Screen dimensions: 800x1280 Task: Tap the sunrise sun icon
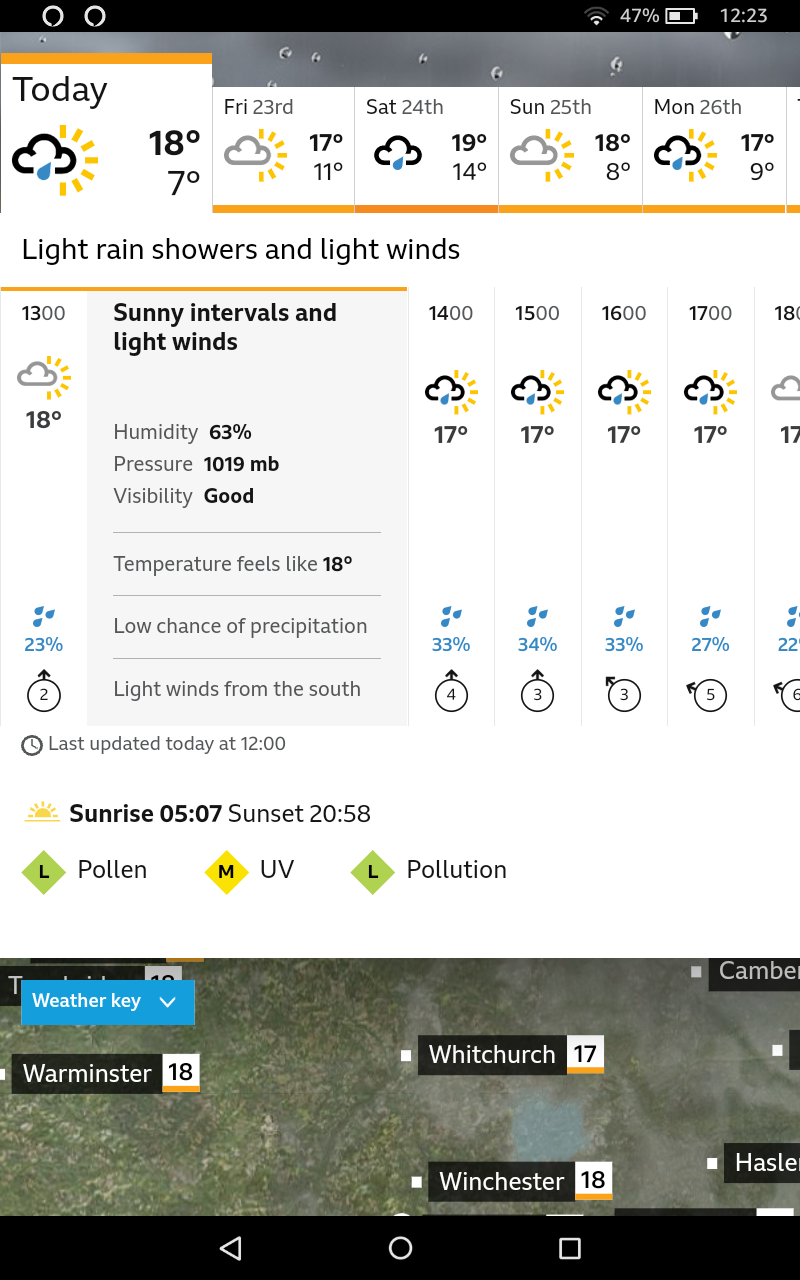point(42,813)
